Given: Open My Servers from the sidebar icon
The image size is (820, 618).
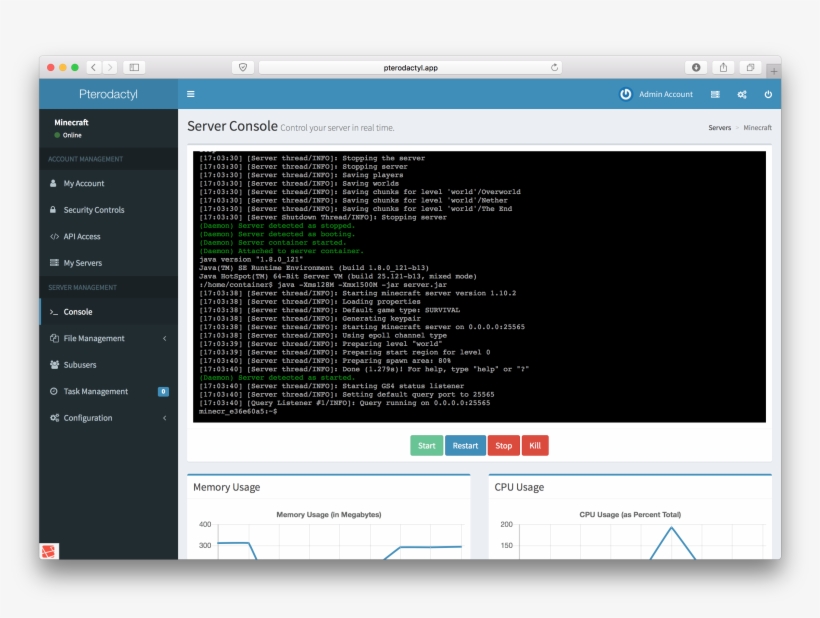Looking at the screenshot, I should coord(54,262).
